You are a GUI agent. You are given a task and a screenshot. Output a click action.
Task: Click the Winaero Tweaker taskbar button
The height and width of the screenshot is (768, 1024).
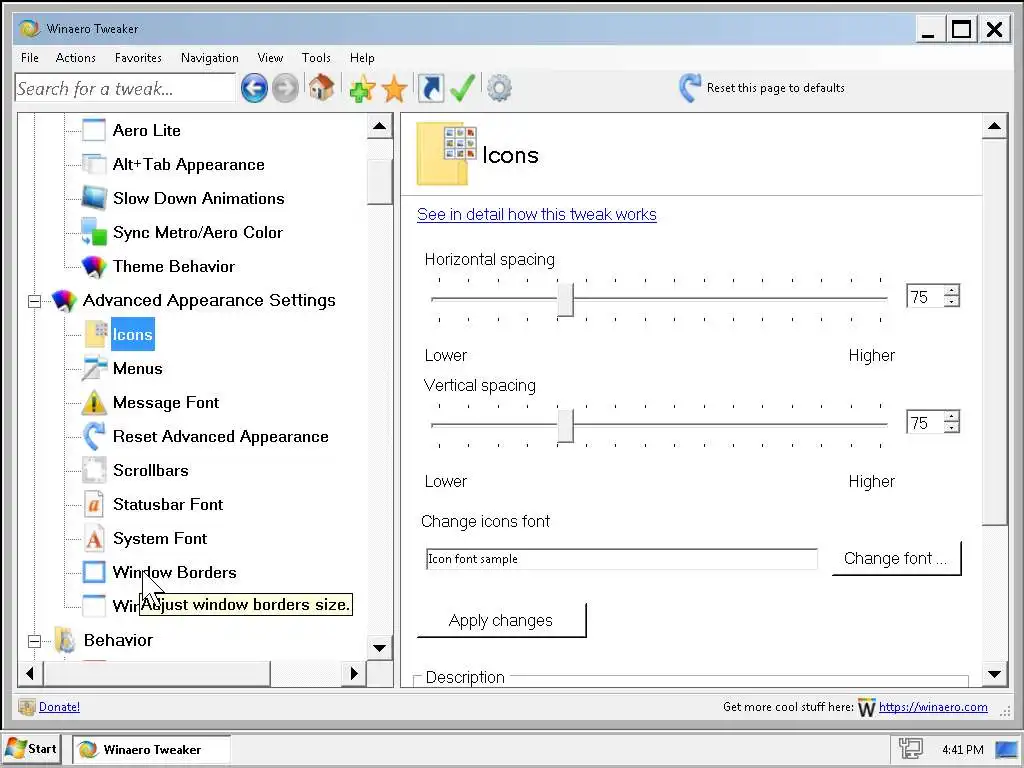pyautogui.click(x=151, y=750)
